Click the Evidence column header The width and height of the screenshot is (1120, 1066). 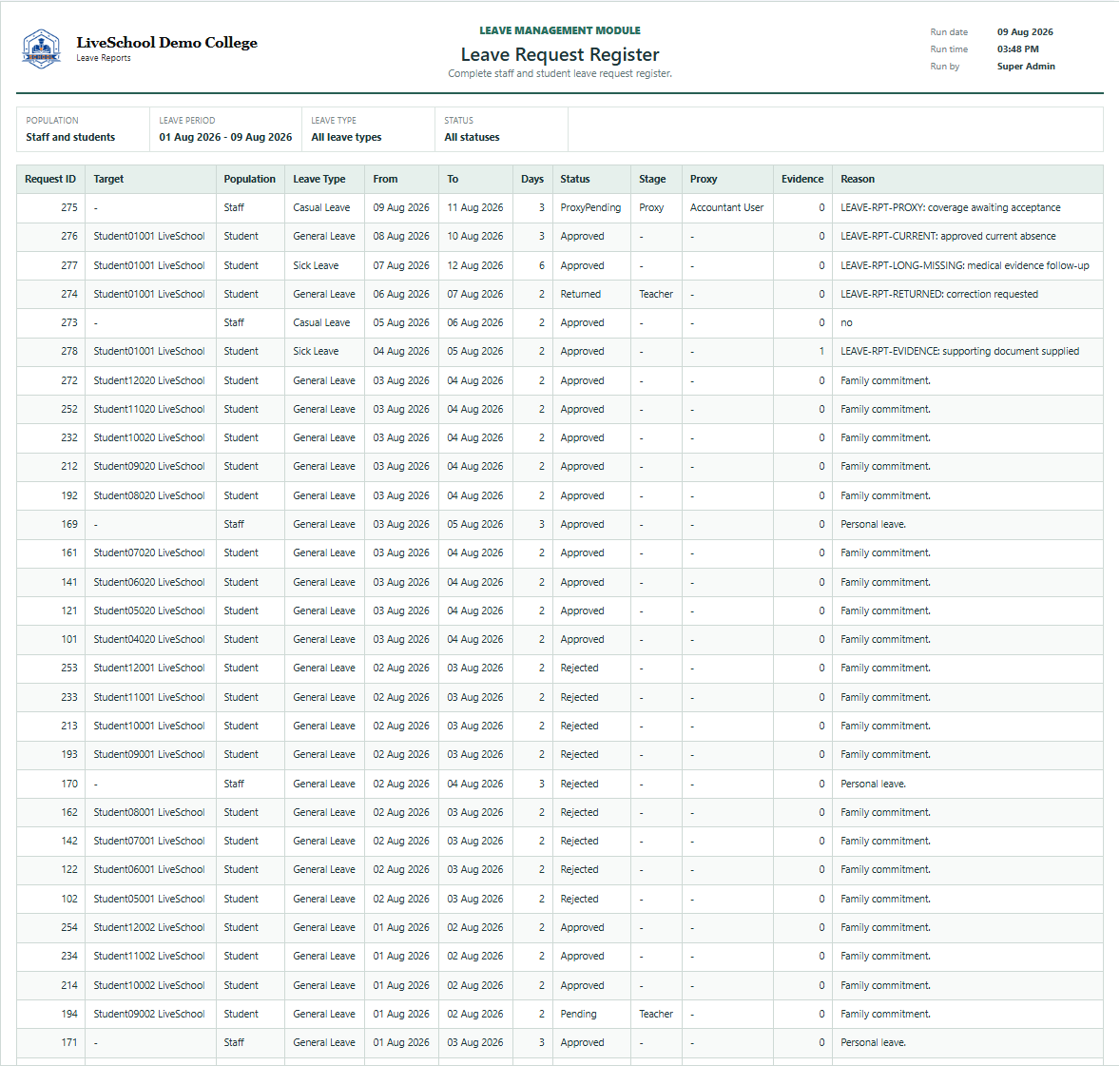click(802, 180)
